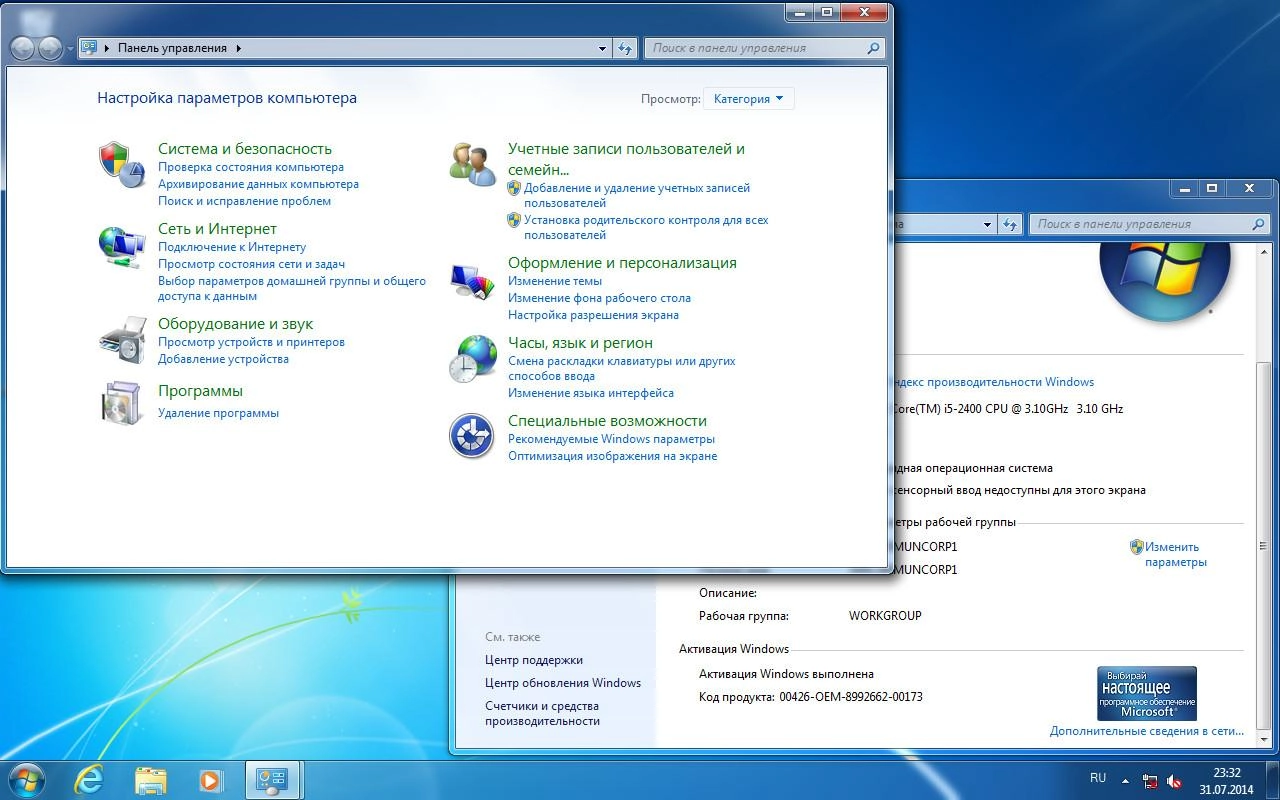This screenshot has height=800, width=1280.
Task: Click Настройка разрешения экрана link
Action: pyautogui.click(x=593, y=315)
